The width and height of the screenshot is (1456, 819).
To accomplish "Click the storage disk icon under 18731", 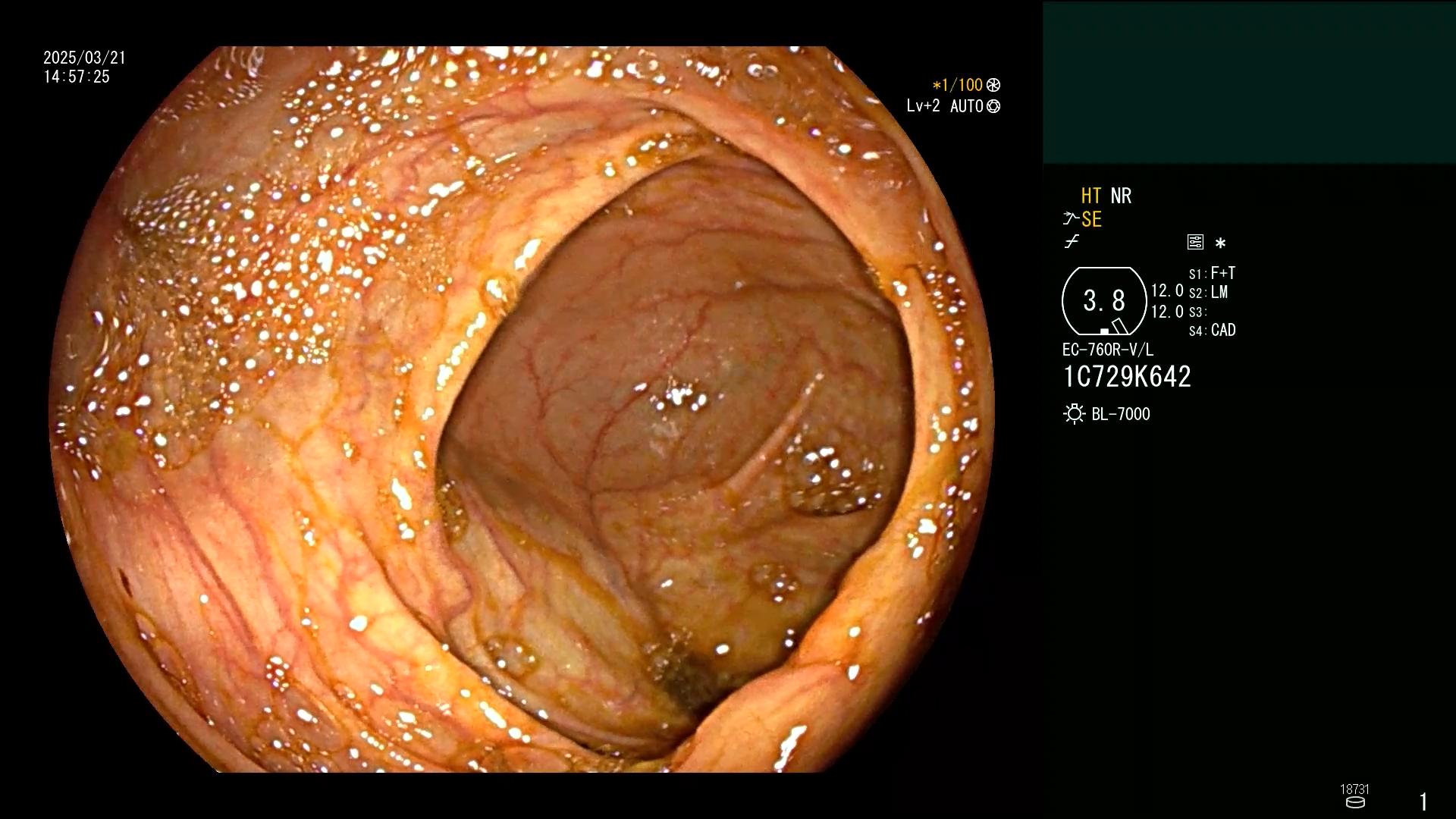I will pos(1355,802).
